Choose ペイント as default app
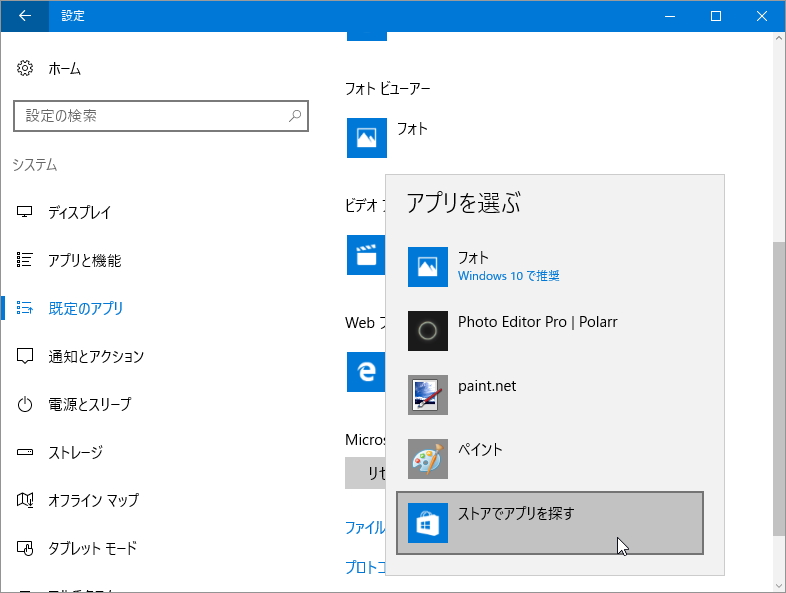The height and width of the screenshot is (593, 786). click(550, 459)
